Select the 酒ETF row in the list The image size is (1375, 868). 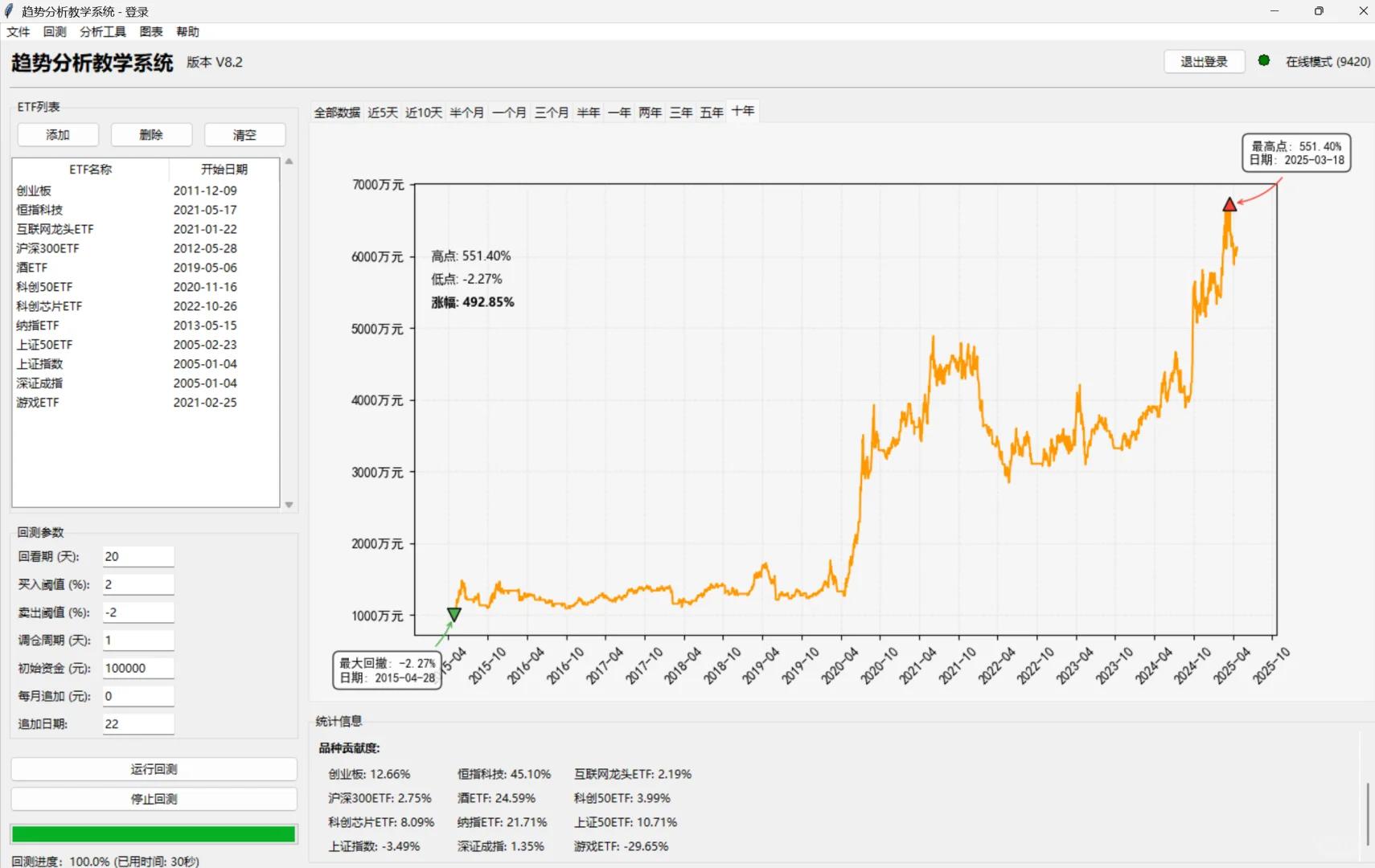pos(146,268)
